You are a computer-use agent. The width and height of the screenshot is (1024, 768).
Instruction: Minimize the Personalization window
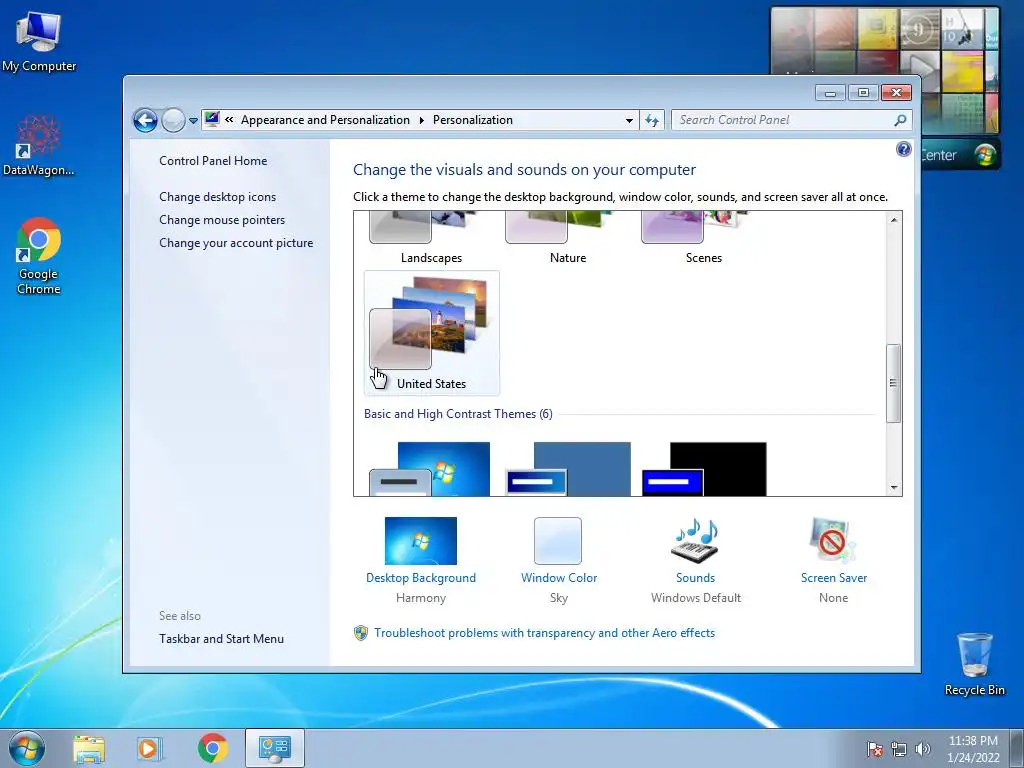tap(830, 93)
